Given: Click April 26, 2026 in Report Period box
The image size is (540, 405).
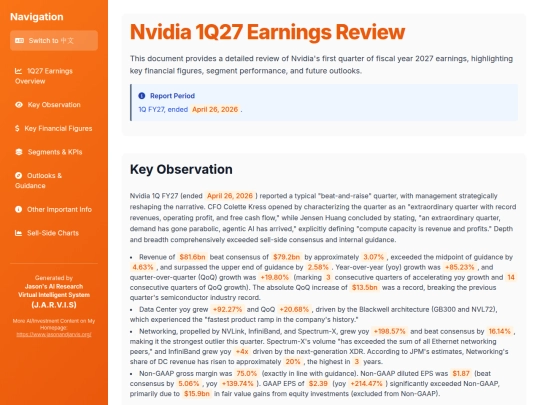Looking at the screenshot, I should click(x=215, y=110).
